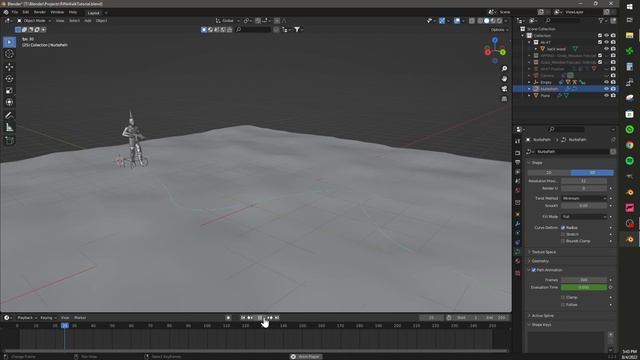Select the Add Cube tool
Image resolution: width=640 pixels, height=360 pixels.
[x=9, y=140]
